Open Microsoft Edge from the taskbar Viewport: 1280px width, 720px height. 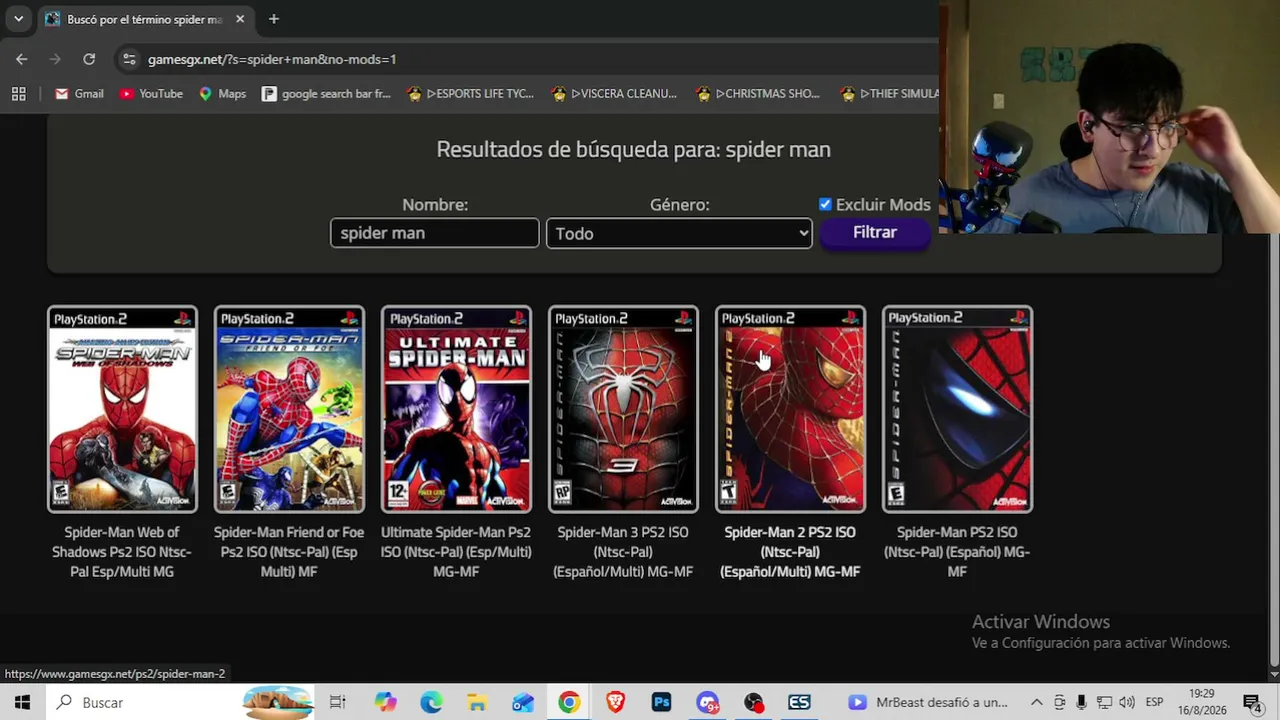(431, 702)
